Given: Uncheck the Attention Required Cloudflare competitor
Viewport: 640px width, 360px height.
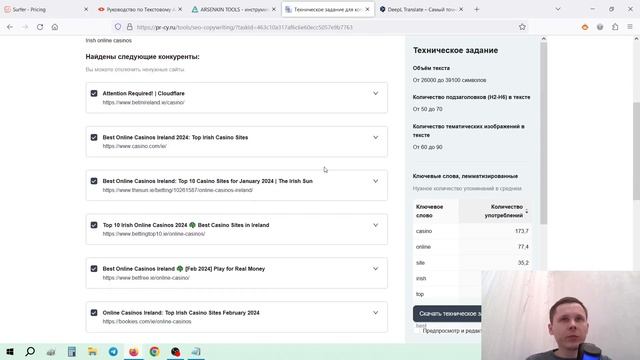Looking at the screenshot, I should tap(94, 93).
